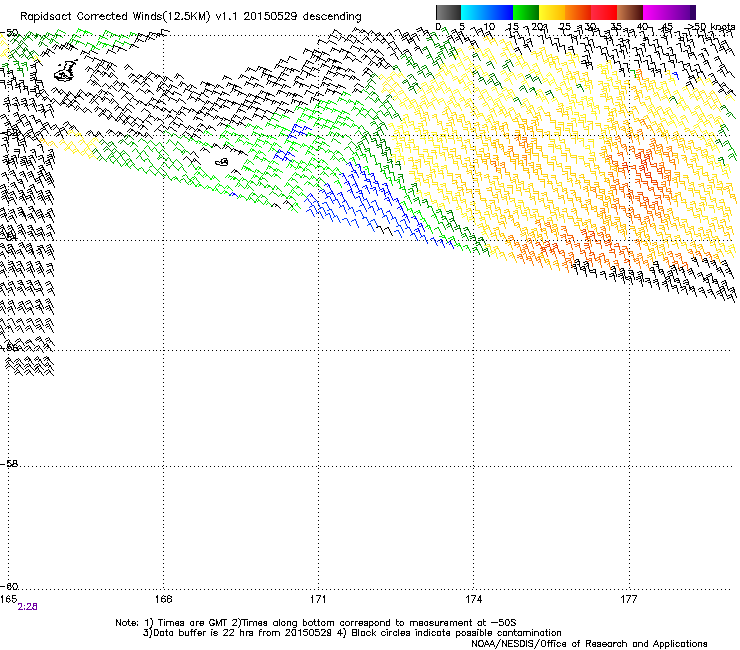This screenshot has width=740, height=650.
Task: Click the 'NOAA/NESDIS/Office of Research and Applications' credit
Action: tap(589, 644)
